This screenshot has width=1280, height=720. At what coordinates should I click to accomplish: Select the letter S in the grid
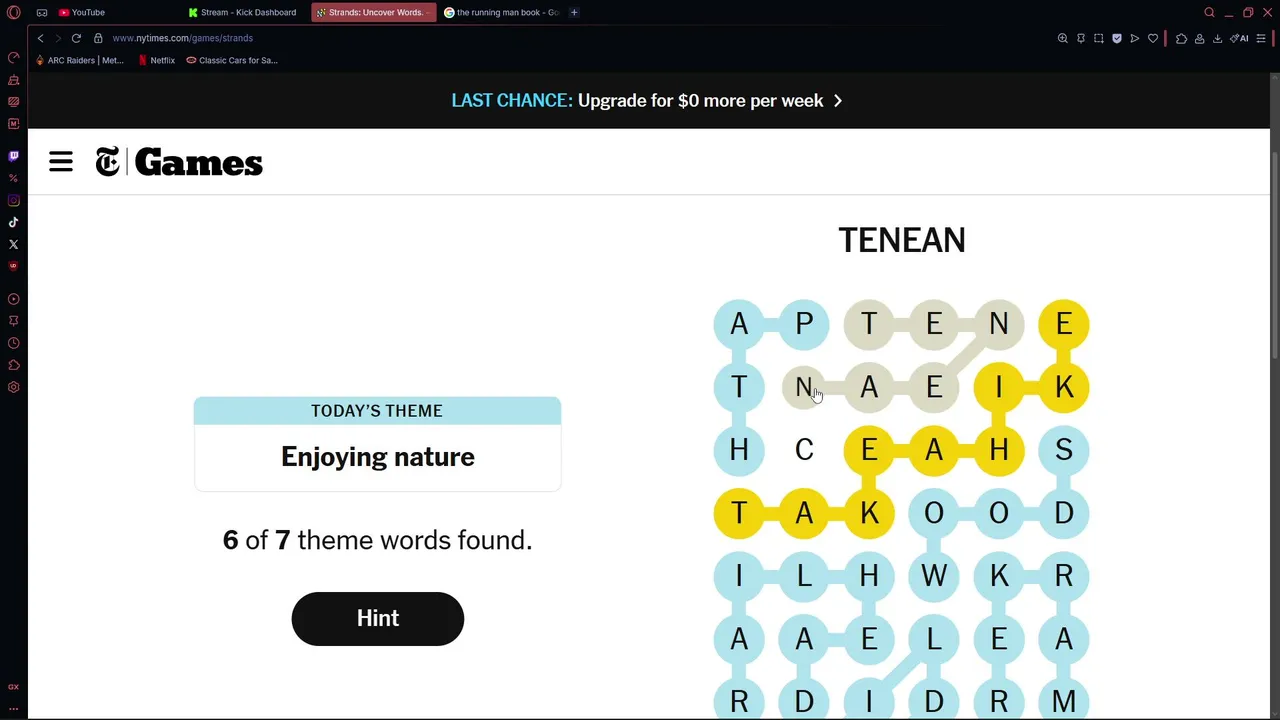pos(1064,450)
